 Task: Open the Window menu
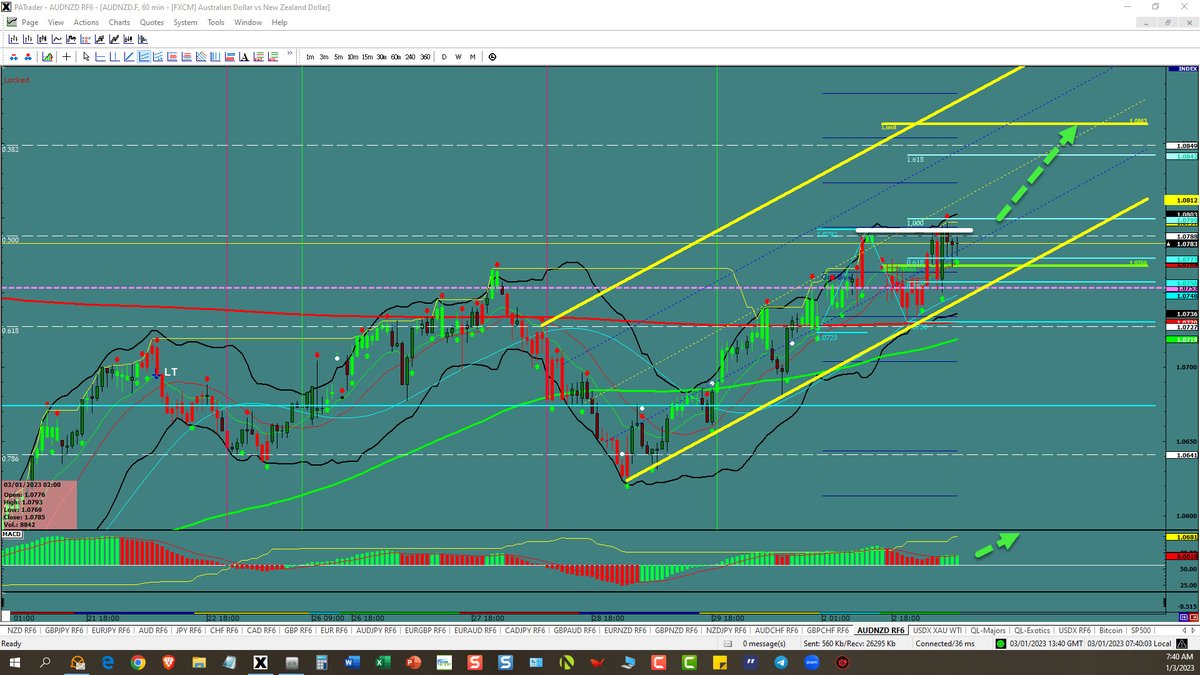[248, 22]
